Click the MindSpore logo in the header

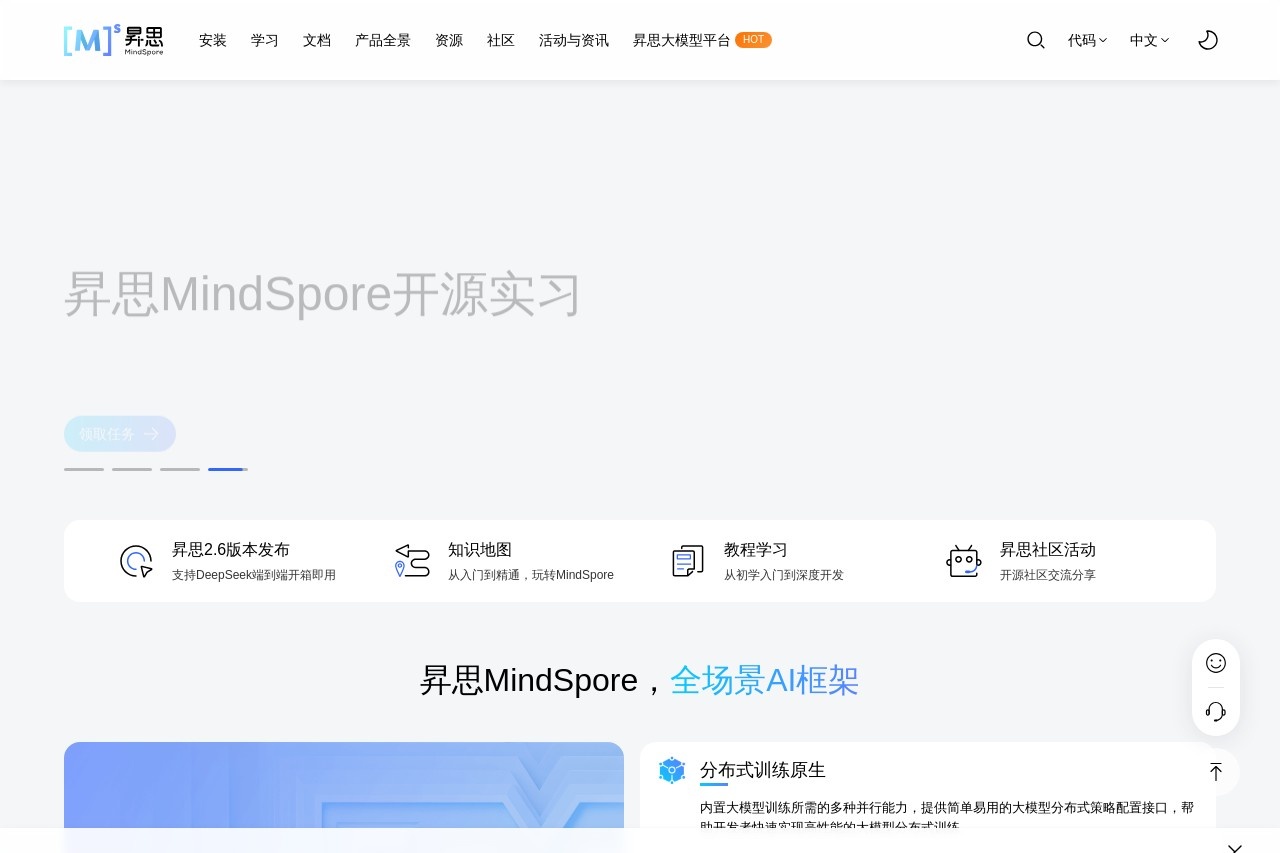113,40
